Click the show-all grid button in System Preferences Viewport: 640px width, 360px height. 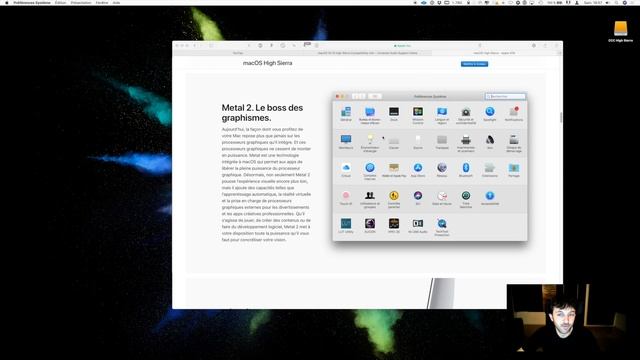tap(375, 96)
